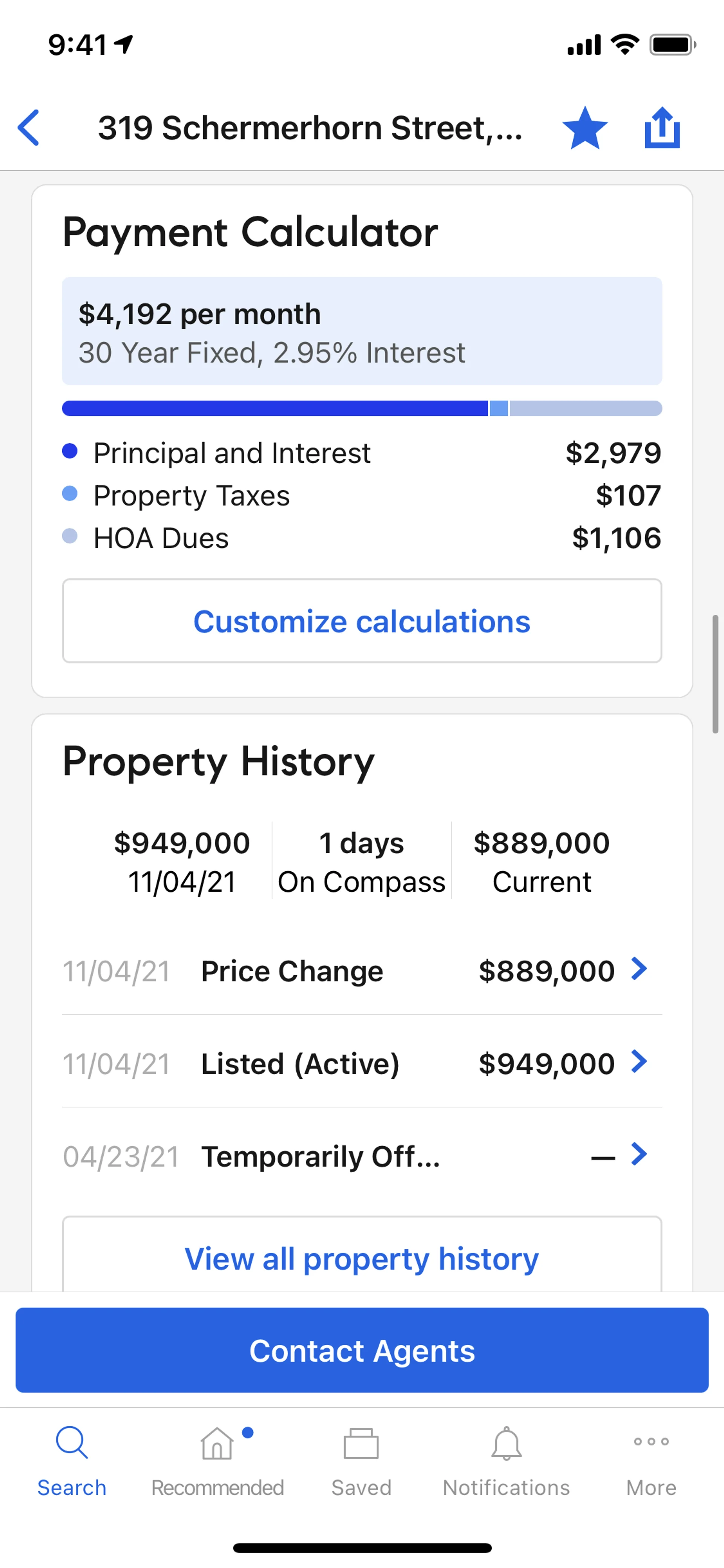Tap the HOA Dues legend dot
This screenshot has height=1568, width=724.
coord(70,536)
